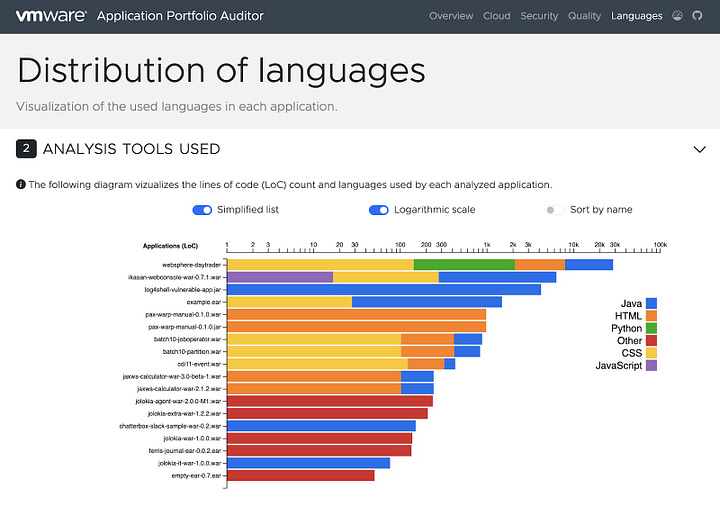The width and height of the screenshot is (720, 505).
Task: Click the purple JavaScript segment of ikasan-webconsole bar
Action: pyautogui.click(x=280, y=277)
